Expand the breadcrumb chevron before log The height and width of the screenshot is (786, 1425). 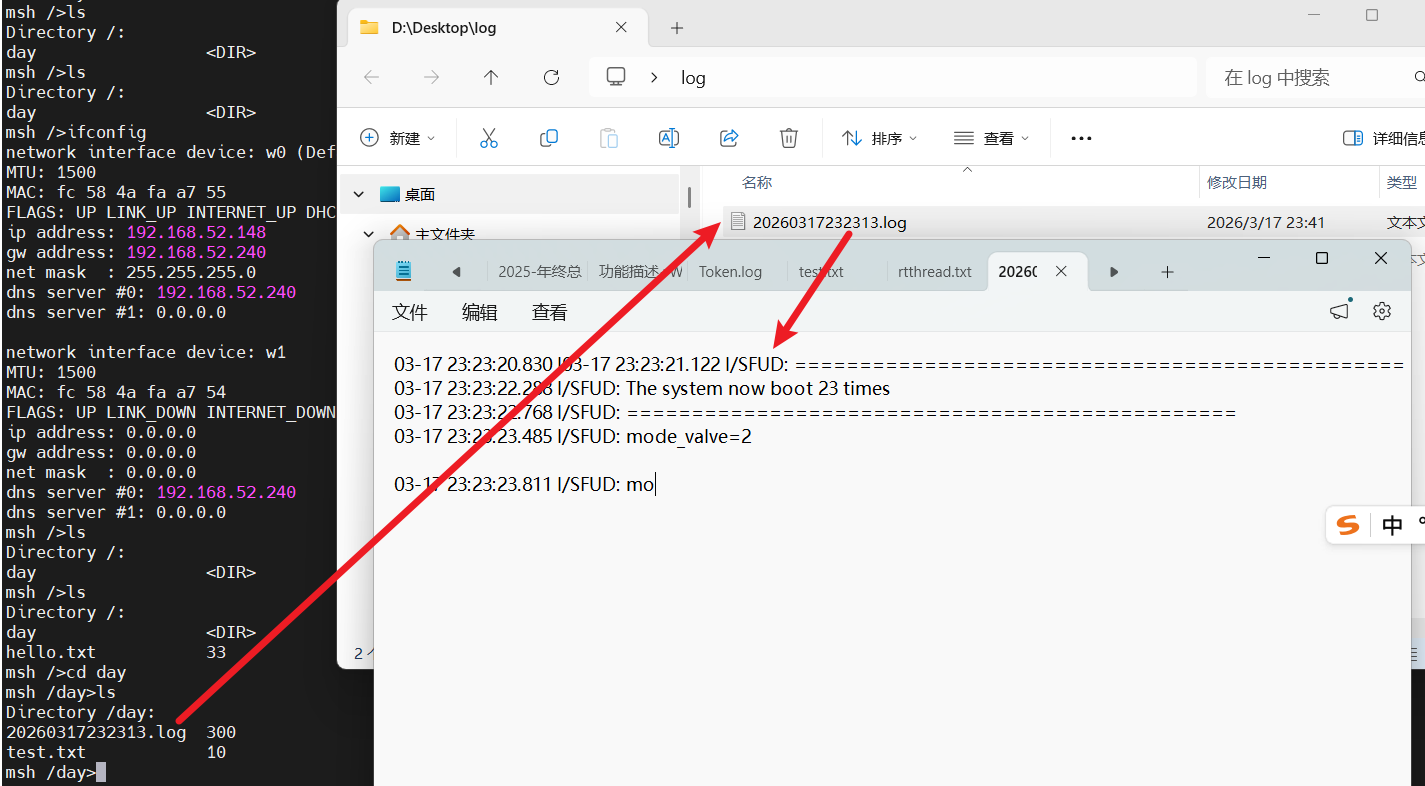(x=654, y=77)
